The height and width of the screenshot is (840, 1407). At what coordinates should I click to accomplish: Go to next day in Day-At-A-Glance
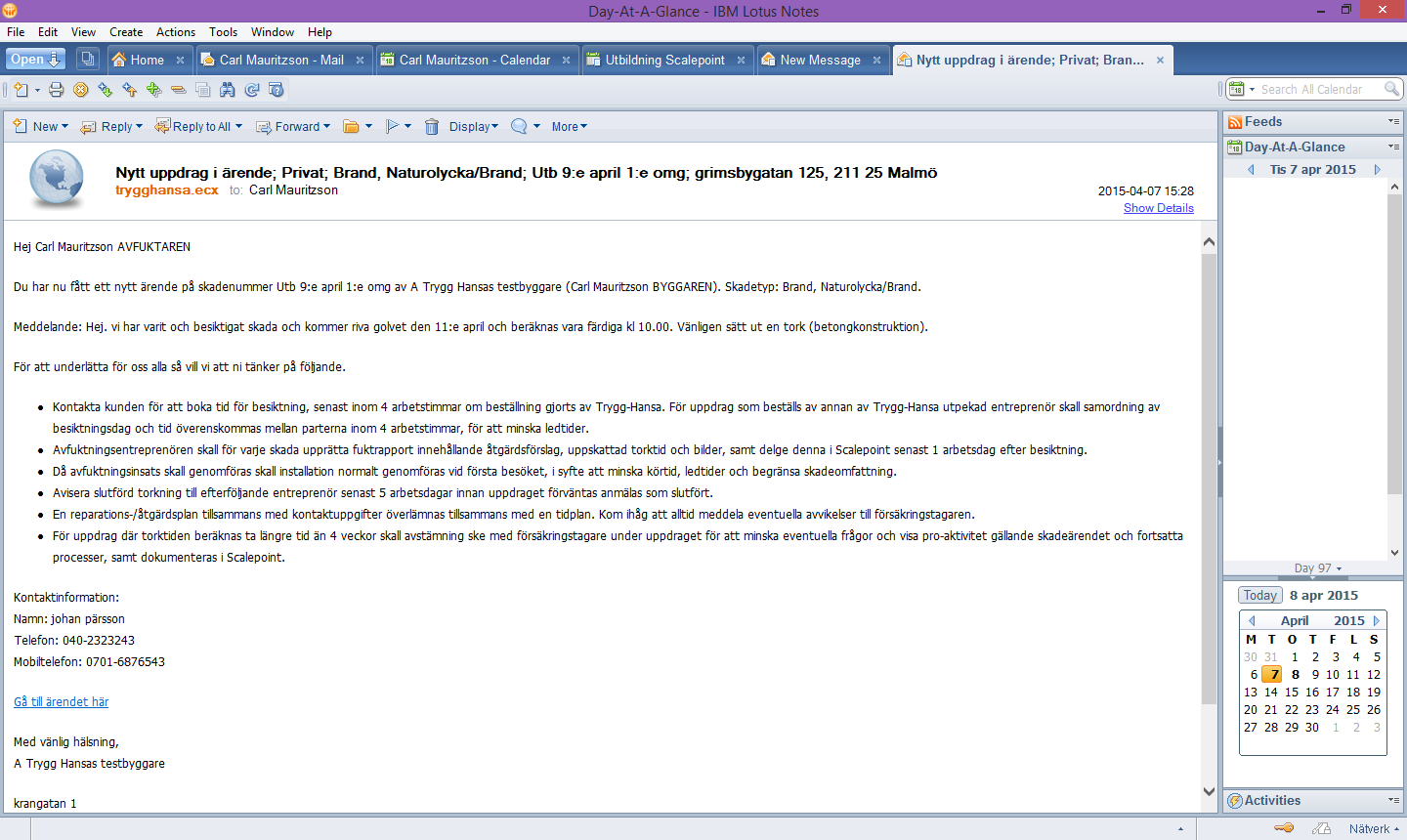pyautogui.click(x=1378, y=170)
